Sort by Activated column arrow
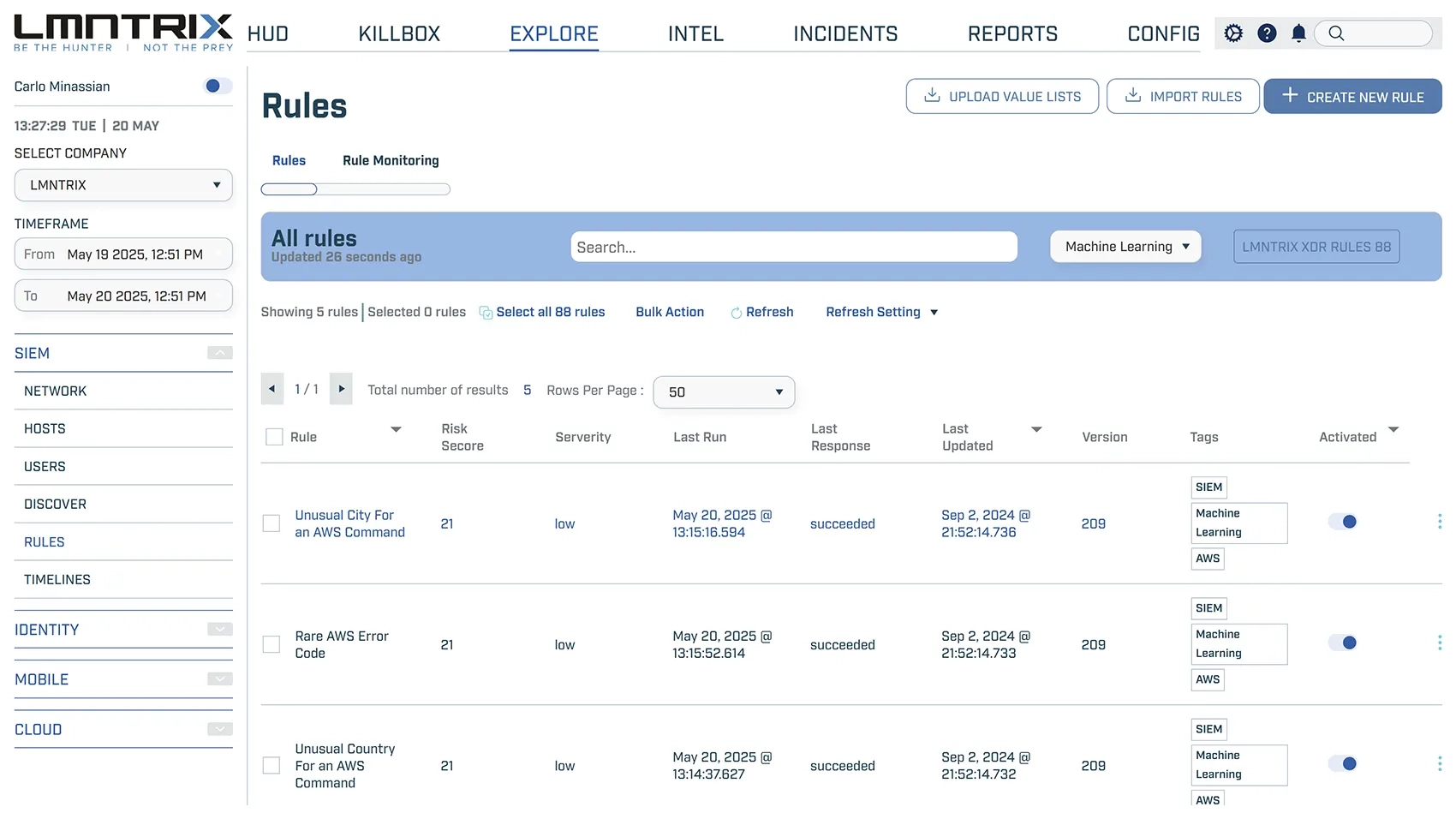Viewport: 1456px width, 819px height. (1393, 429)
